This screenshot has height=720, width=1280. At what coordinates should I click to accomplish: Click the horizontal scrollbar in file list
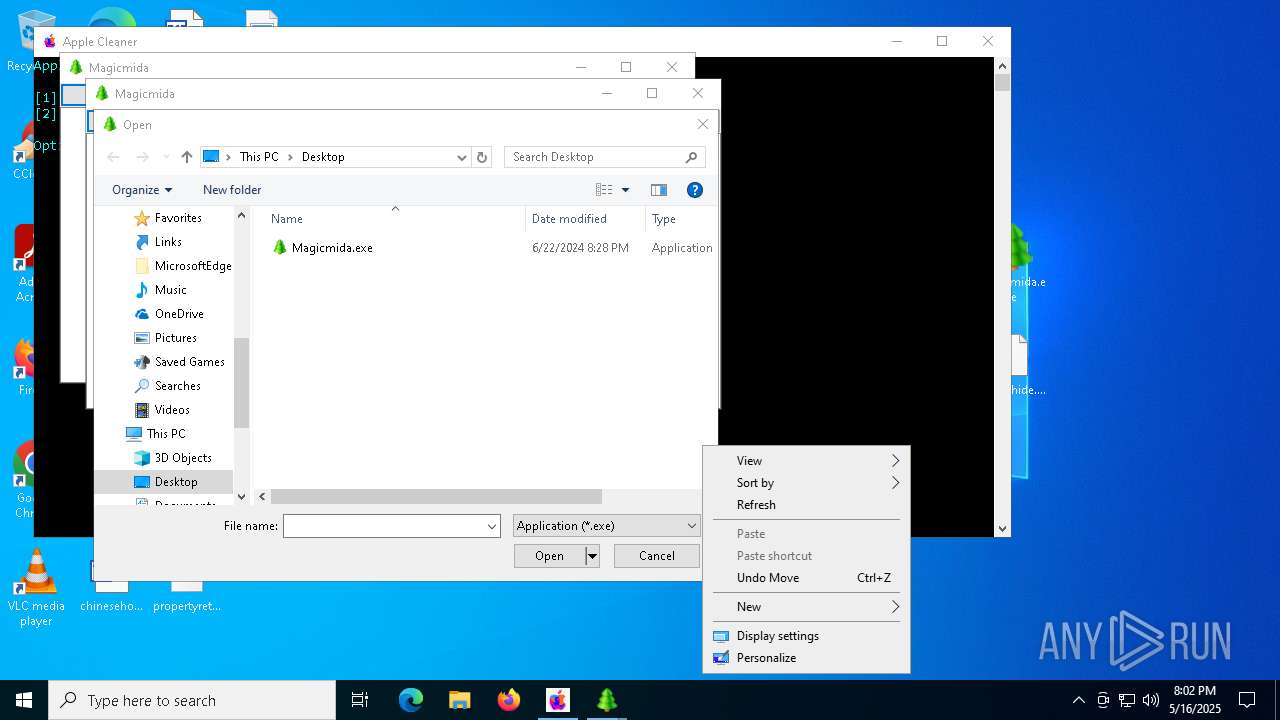point(436,497)
